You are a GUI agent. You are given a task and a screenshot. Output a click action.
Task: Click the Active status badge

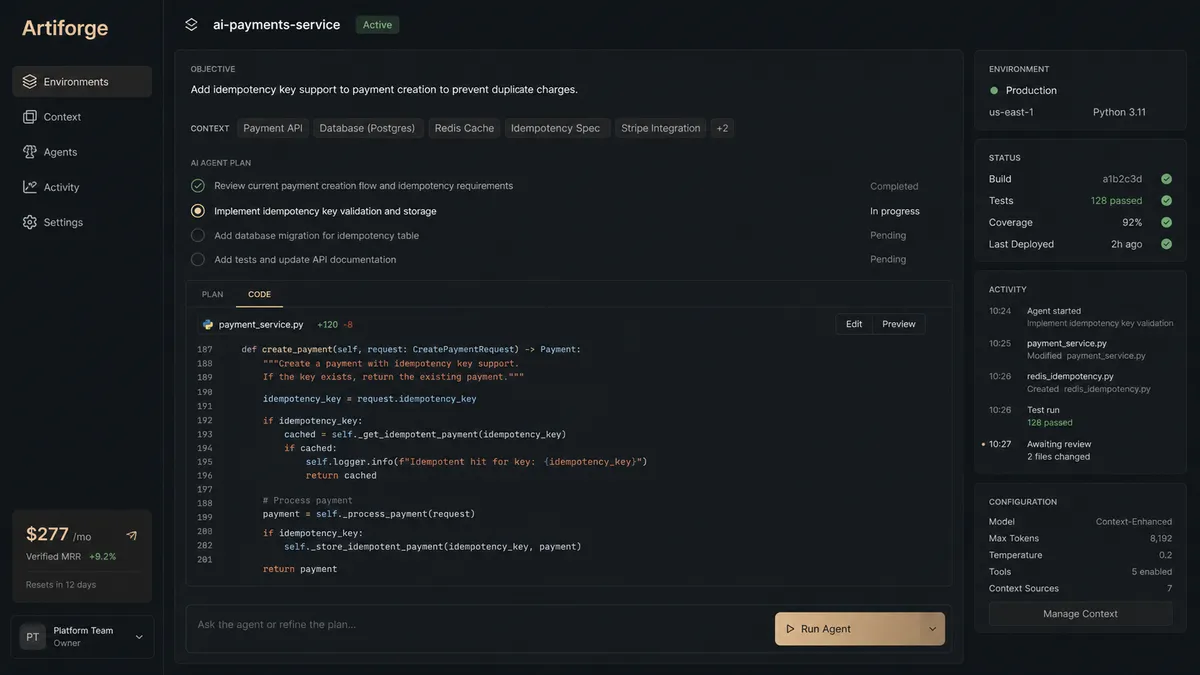(x=377, y=25)
